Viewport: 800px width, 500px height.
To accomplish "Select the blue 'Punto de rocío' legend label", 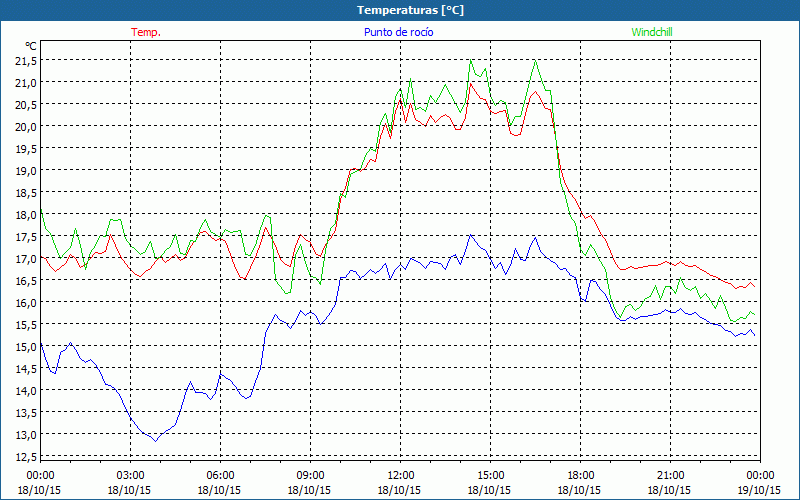I will (398, 32).
